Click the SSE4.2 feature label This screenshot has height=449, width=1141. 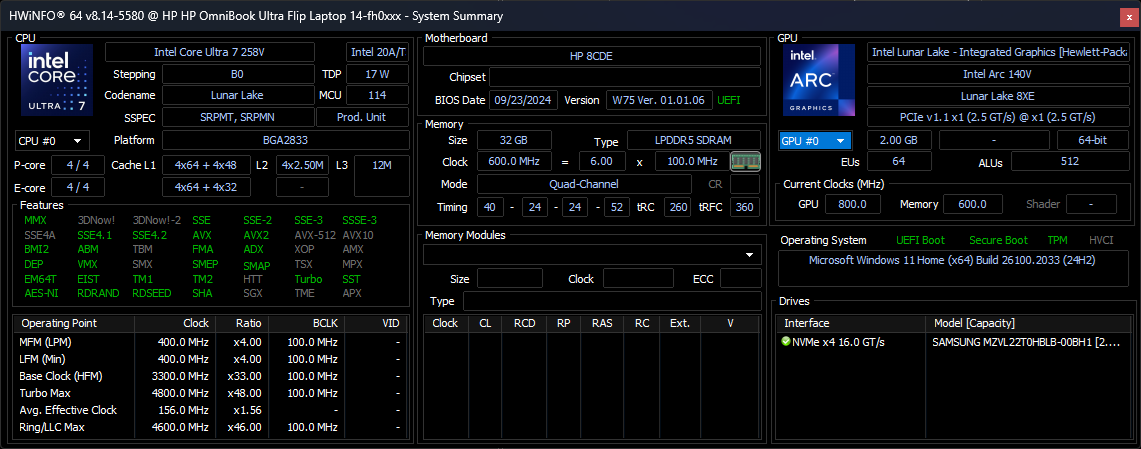pyautogui.click(x=149, y=235)
